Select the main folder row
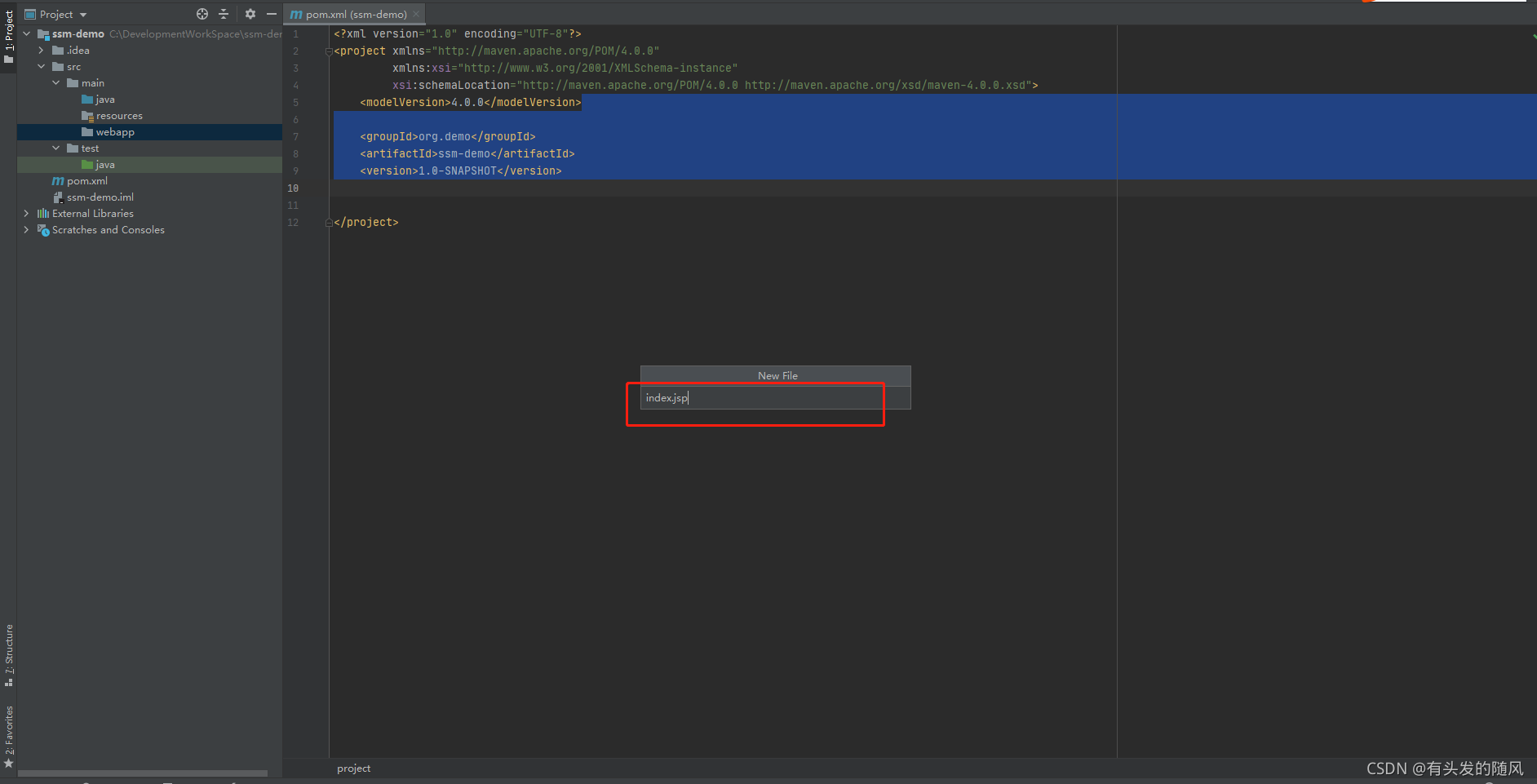 click(150, 82)
